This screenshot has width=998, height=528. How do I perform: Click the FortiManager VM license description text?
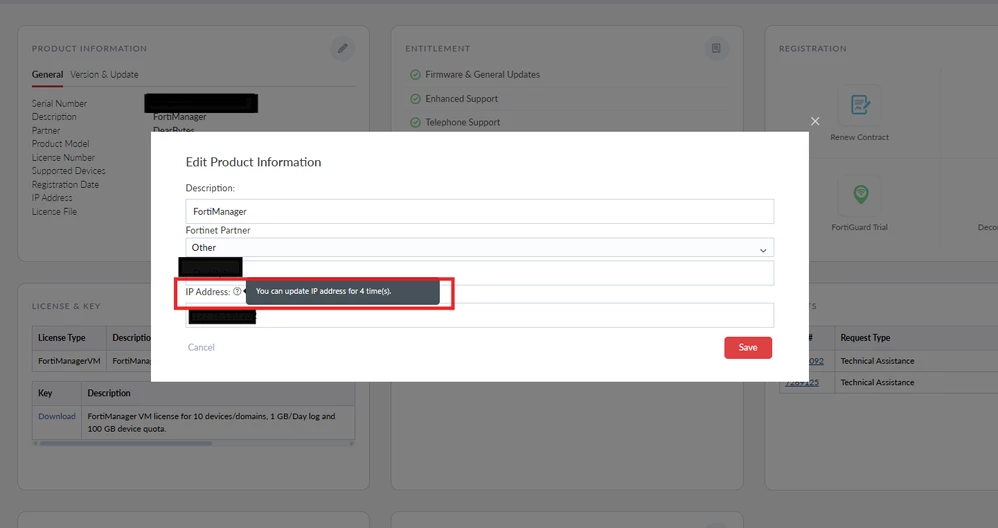(x=211, y=422)
